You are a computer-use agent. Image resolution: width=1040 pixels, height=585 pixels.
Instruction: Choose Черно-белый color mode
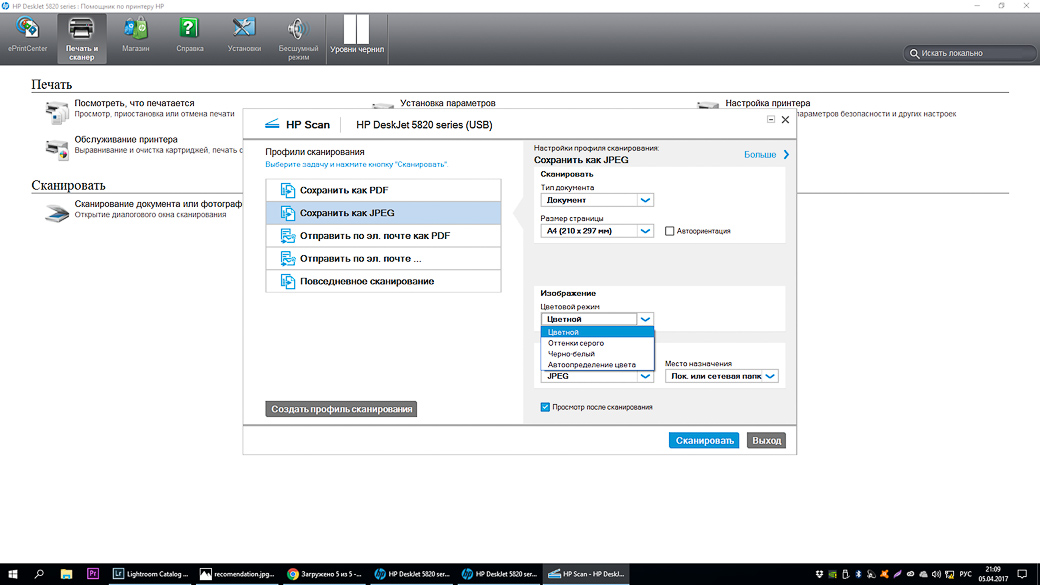click(598, 354)
